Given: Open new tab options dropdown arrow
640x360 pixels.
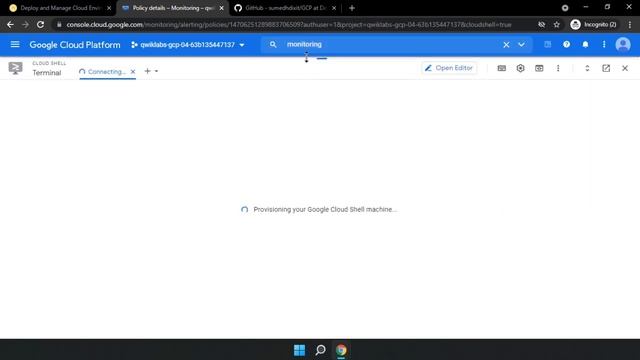Looking at the screenshot, I should (156, 71).
